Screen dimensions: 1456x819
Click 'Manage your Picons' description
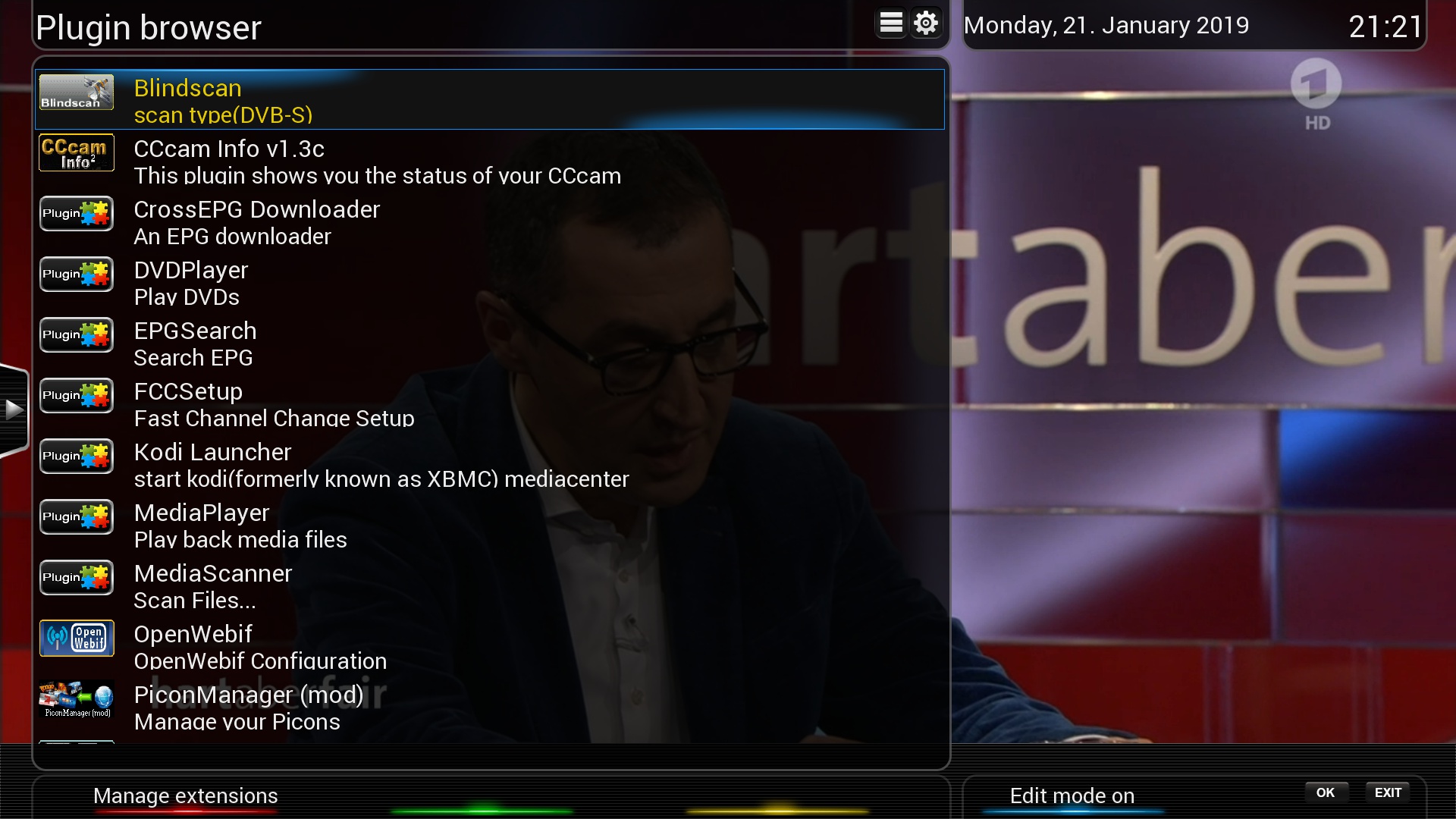point(237,721)
